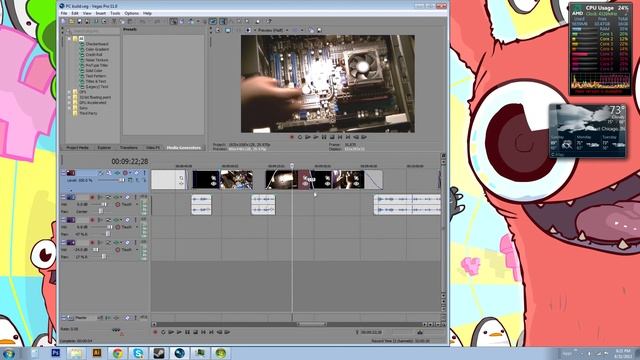The image size is (640, 360).
Task: Click Play in timeline transport bar
Action: point(179,332)
